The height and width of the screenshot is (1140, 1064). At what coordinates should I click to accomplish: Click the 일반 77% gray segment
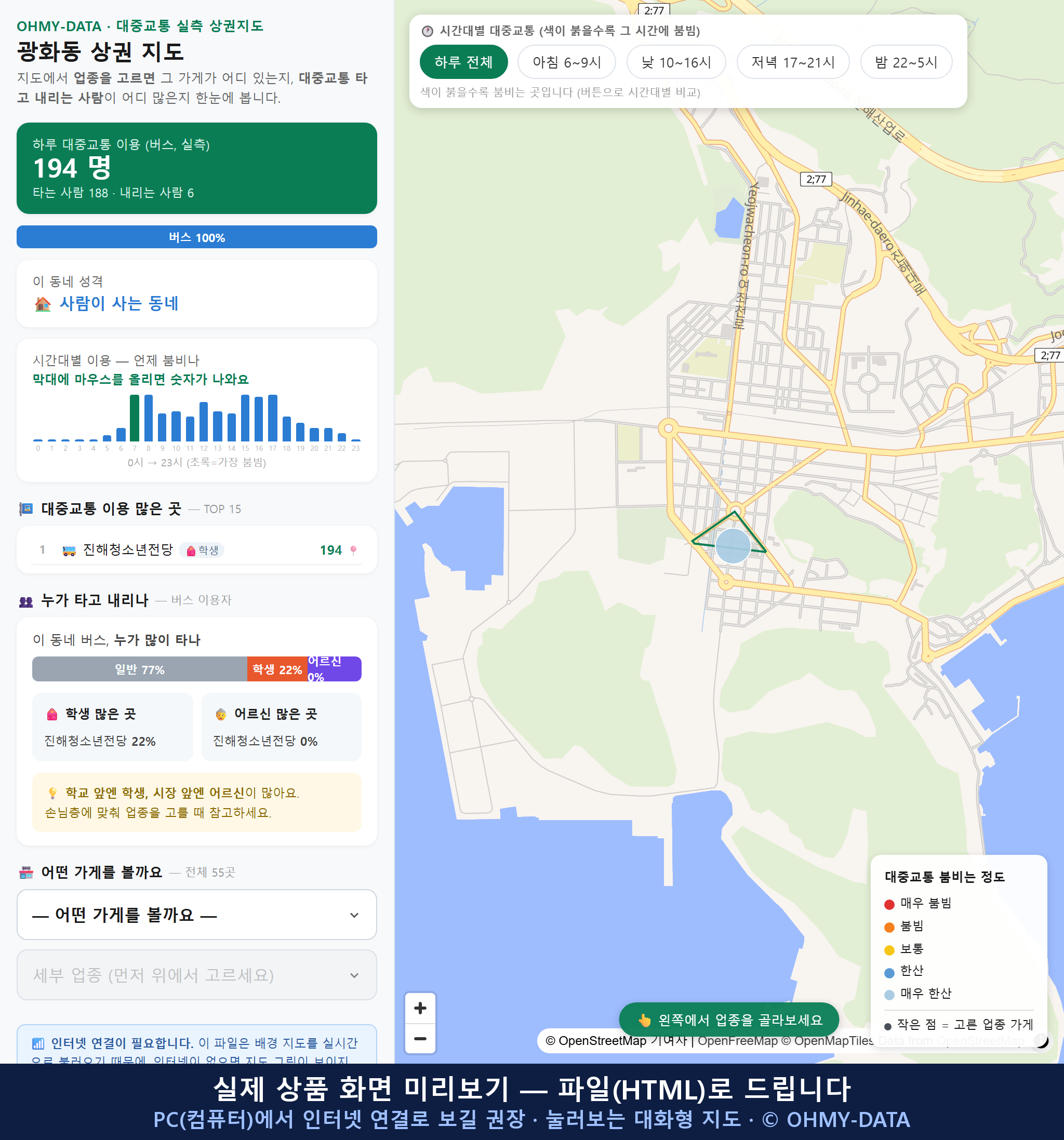(x=139, y=669)
